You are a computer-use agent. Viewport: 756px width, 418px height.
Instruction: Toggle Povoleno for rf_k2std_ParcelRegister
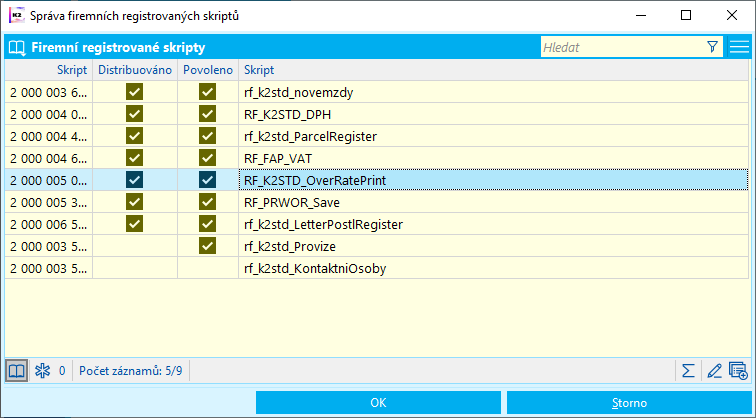click(207, 136)
